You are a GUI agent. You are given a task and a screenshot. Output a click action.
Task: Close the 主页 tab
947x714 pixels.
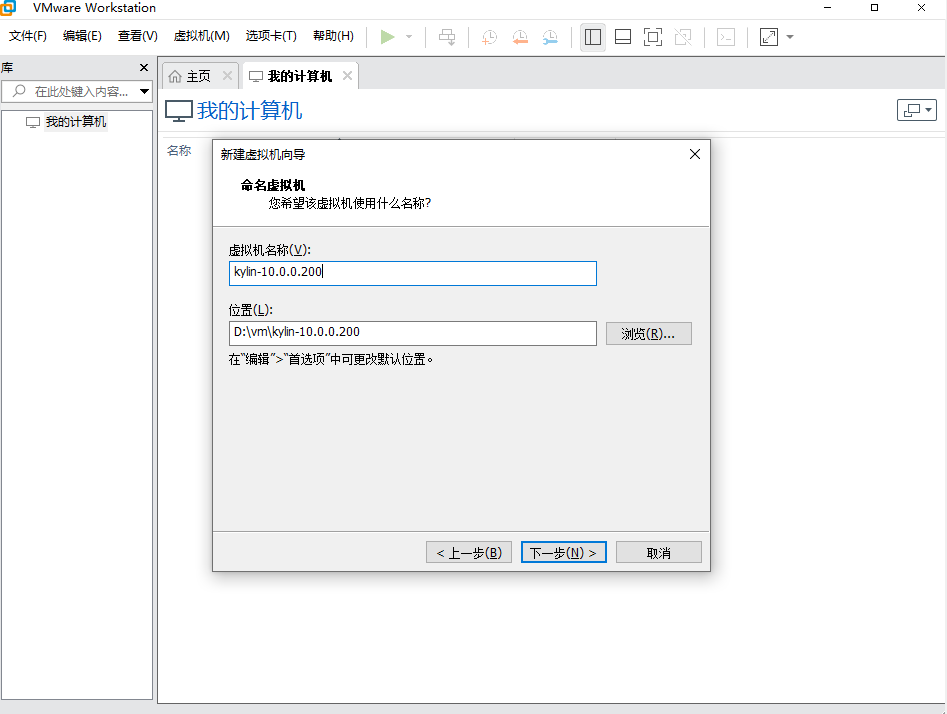point(227,76)
